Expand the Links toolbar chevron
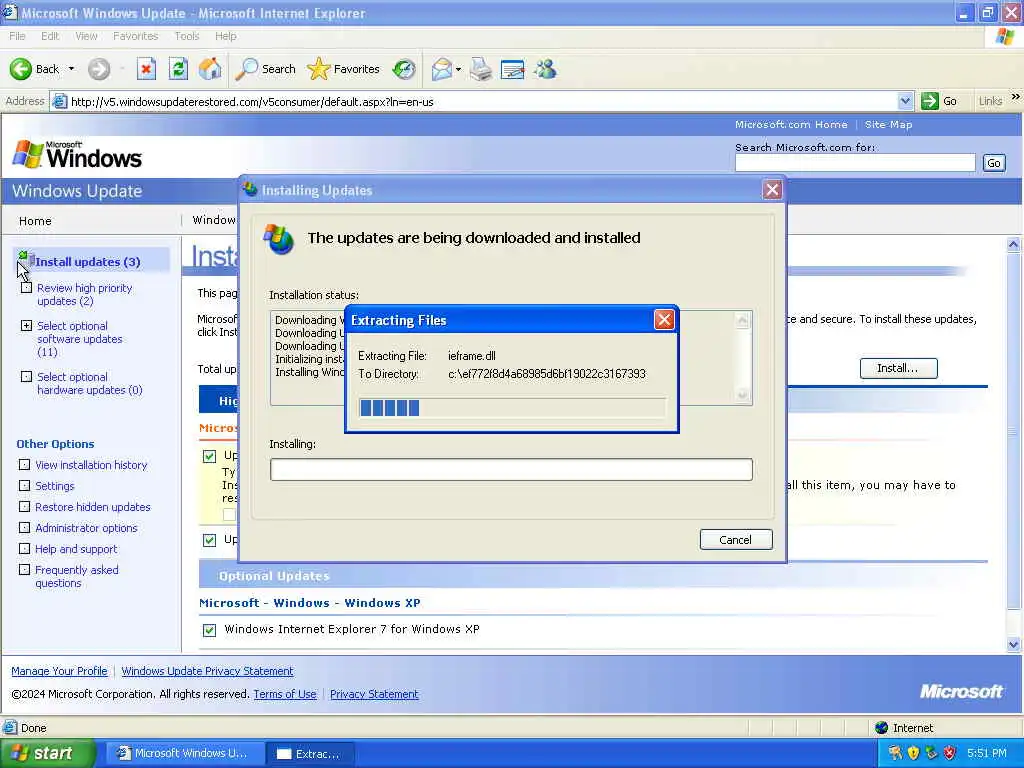 [x=1016, y=97]
